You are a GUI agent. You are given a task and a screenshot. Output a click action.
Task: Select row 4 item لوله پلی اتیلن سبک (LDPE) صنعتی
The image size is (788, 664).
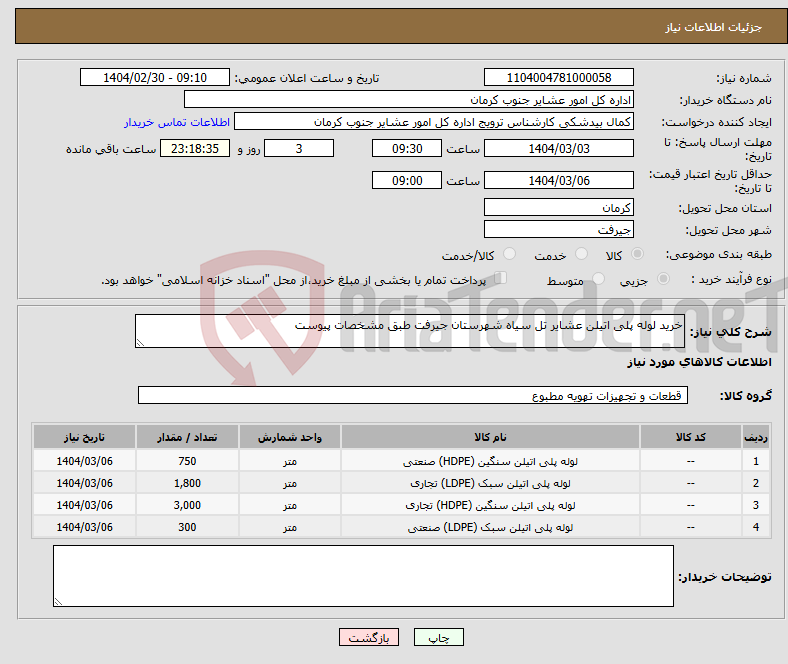pos(490,527)
